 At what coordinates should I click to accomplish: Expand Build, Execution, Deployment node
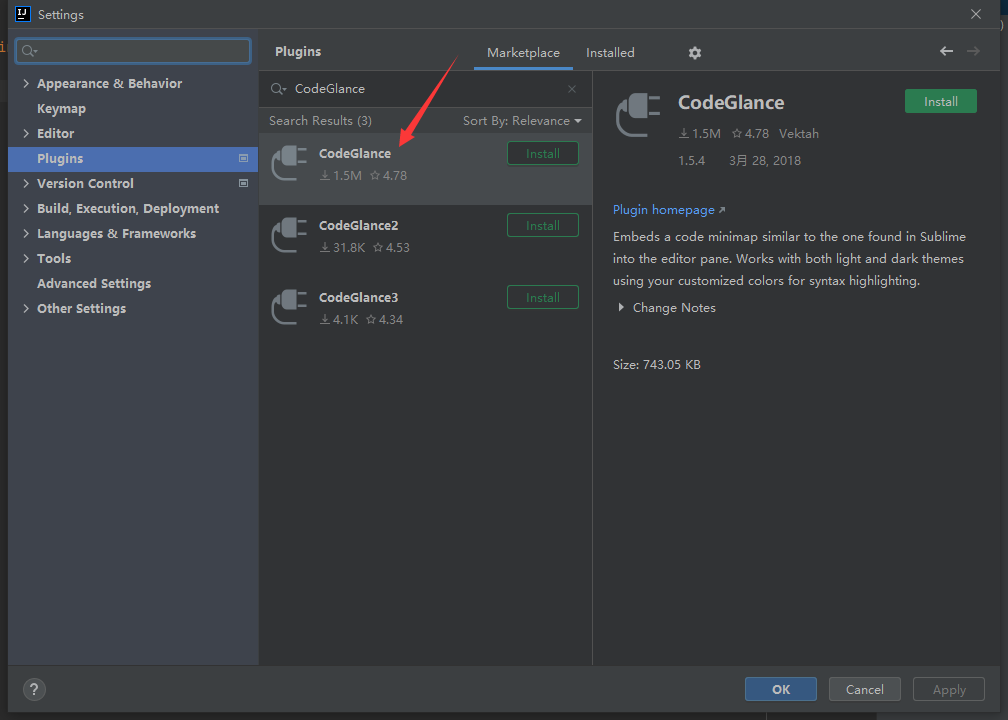26,208
